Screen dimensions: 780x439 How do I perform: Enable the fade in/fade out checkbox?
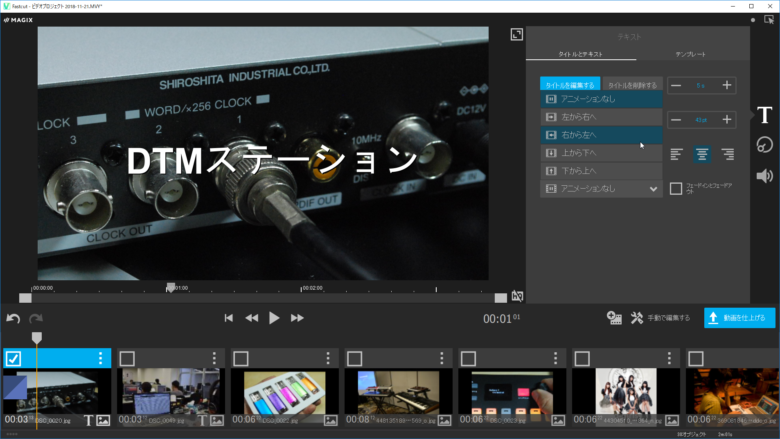tap(676, 188)
